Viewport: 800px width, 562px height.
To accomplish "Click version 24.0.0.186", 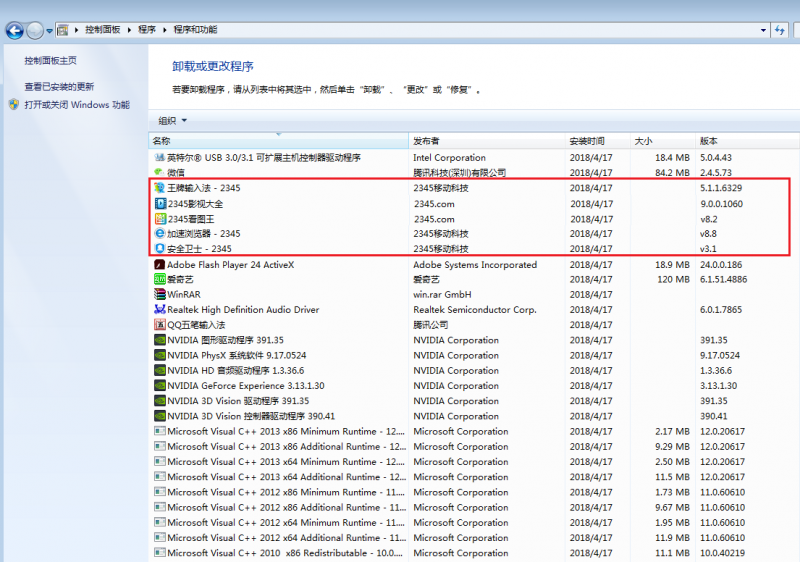I will [x=721, y=265].
